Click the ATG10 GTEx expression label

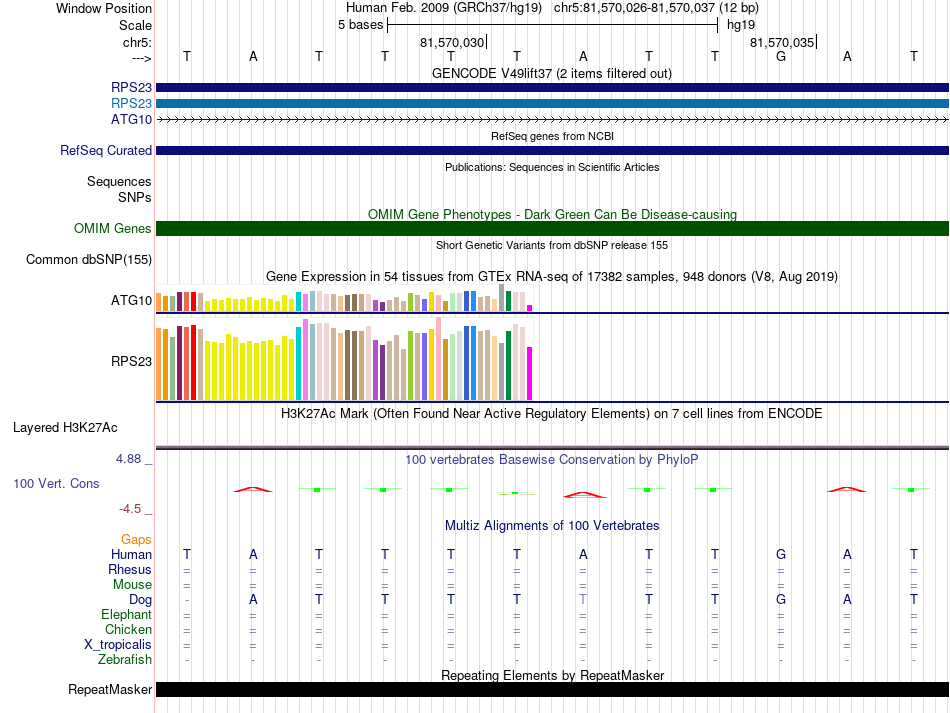(x=131, y=300)
